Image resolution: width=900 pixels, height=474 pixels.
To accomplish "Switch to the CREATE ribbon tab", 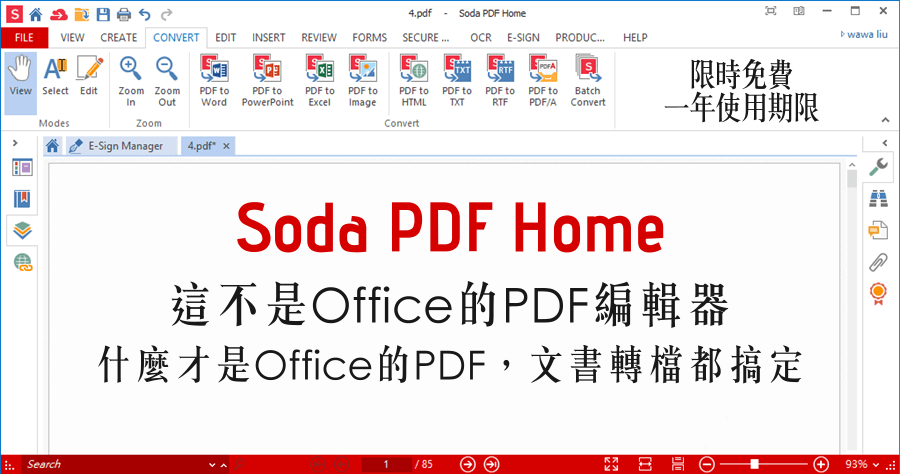I will point(119,38).
